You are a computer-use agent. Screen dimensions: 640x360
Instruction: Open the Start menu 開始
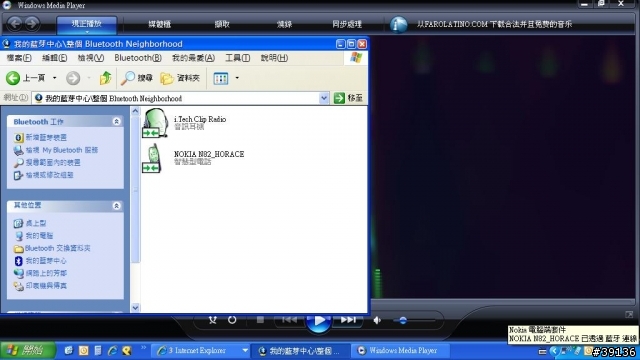tap(28, 351)
